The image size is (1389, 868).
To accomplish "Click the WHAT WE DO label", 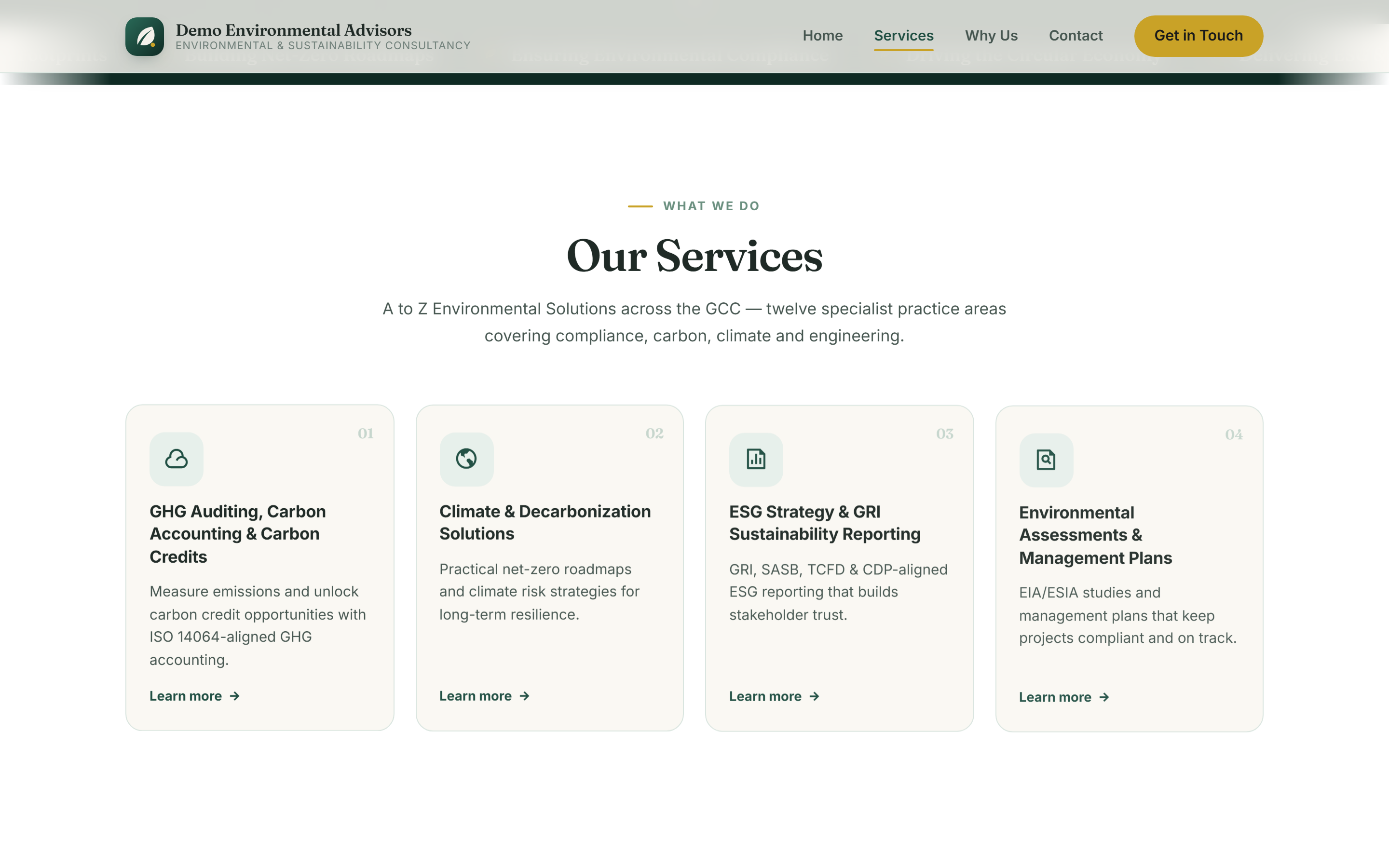I will click(711, 206).
